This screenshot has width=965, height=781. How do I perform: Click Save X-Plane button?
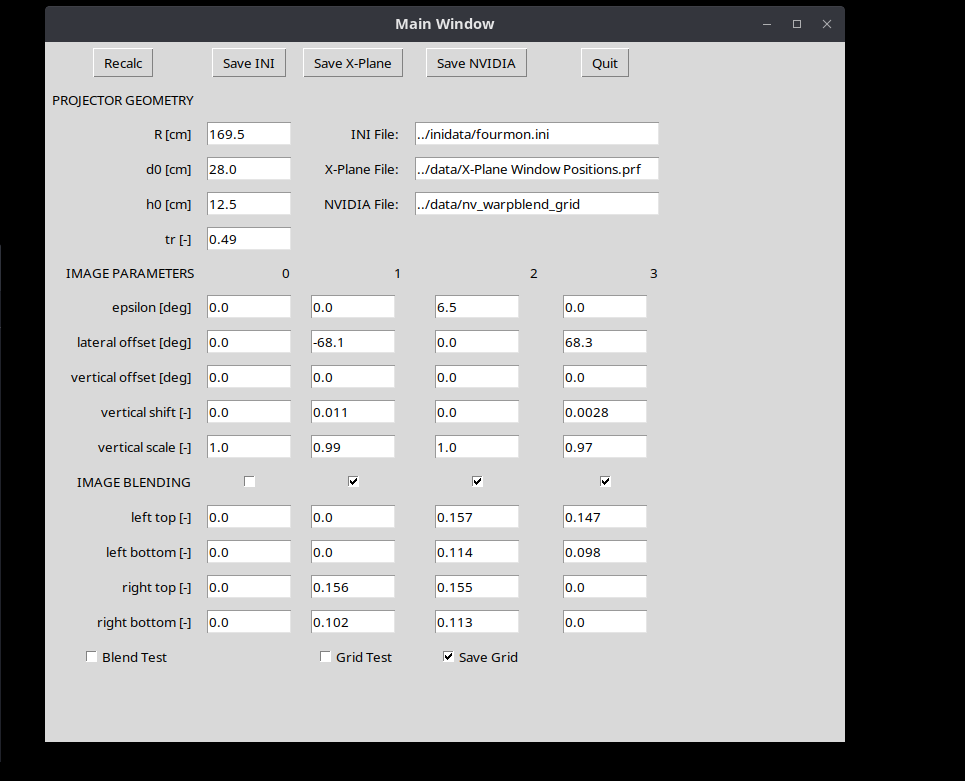[x=352, y=63]
